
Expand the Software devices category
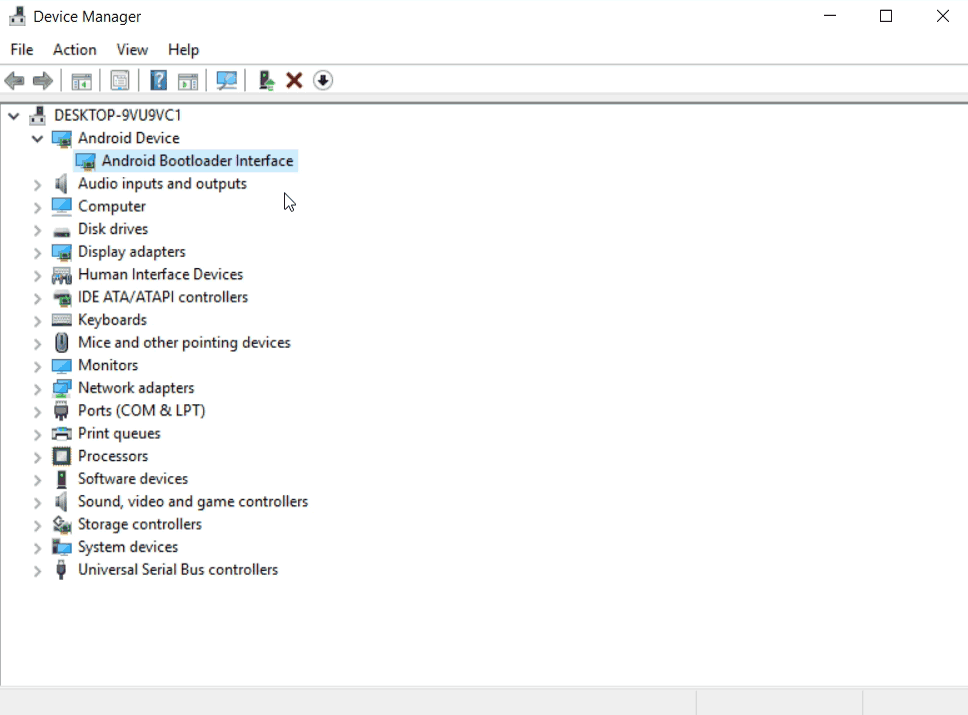click(x=38, y=479)
